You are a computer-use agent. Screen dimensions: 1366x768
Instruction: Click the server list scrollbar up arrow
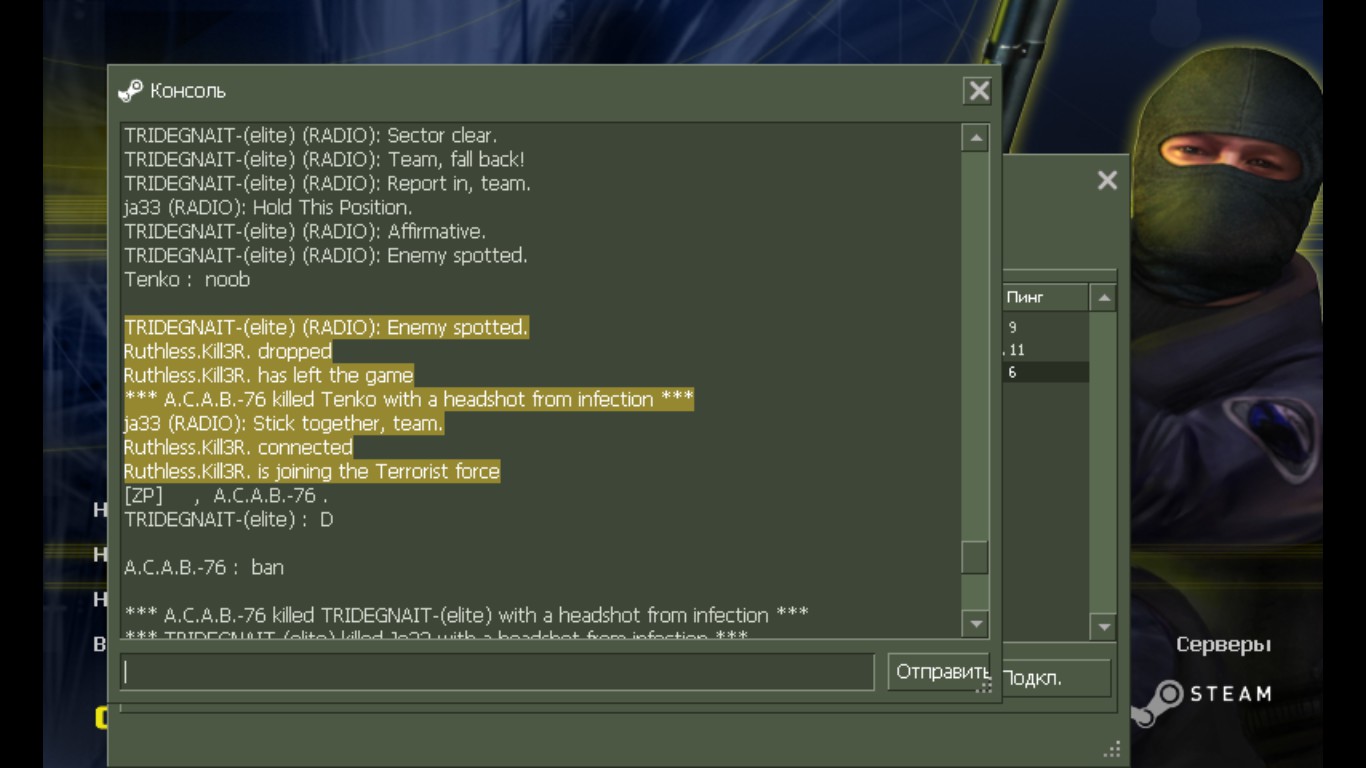tap(1103, 297)
